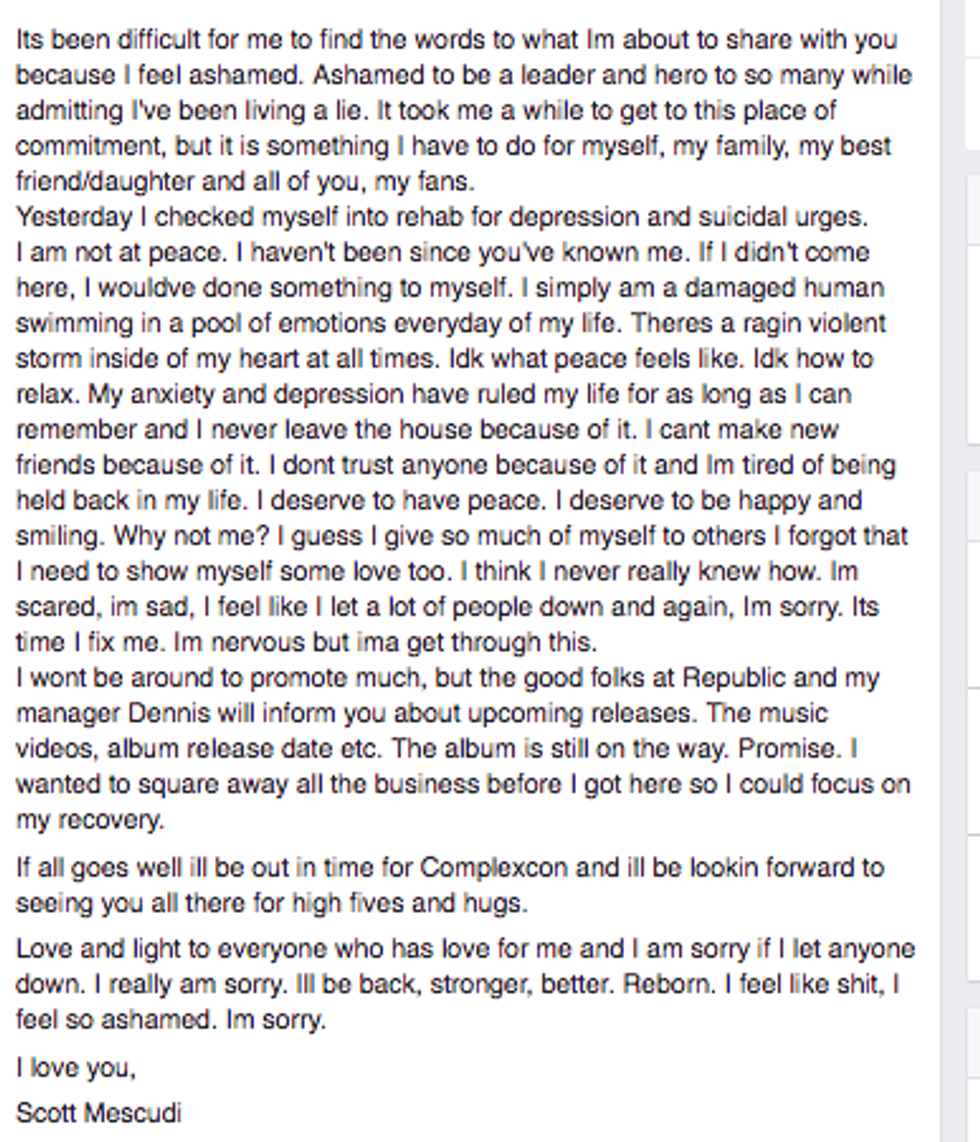The image size is (980, 1142).
Task: Click the "Love and light" opening words
Action: 92,948
